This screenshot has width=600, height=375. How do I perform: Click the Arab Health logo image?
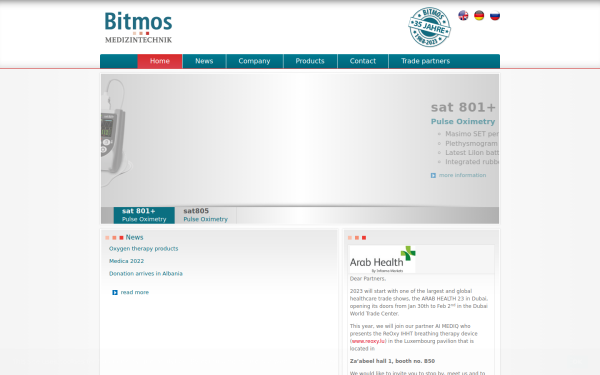coord(382,259)
